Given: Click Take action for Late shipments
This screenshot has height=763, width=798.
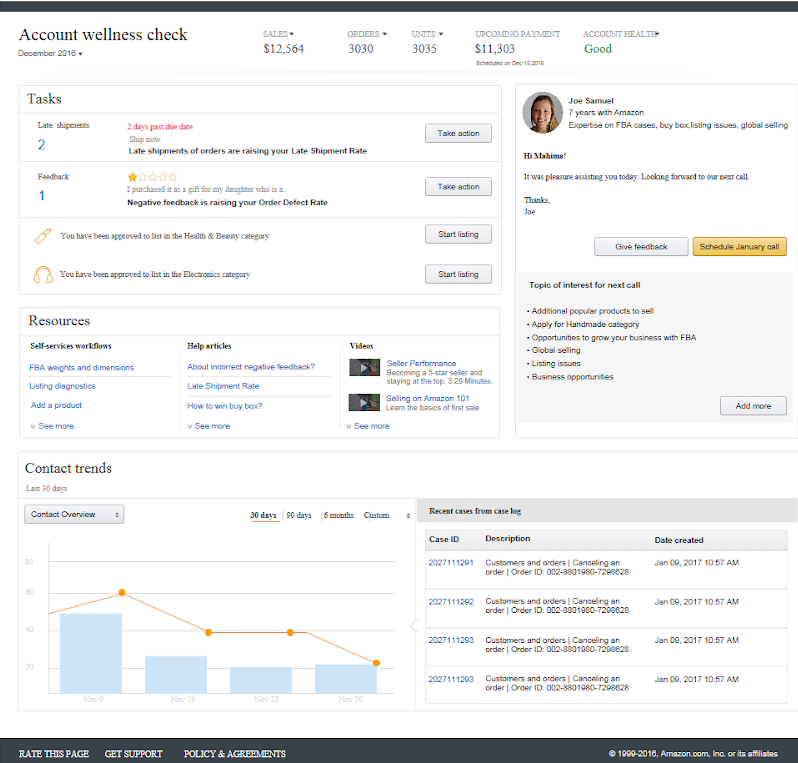Looking at the screenshot, I should (x=458, y=133).
